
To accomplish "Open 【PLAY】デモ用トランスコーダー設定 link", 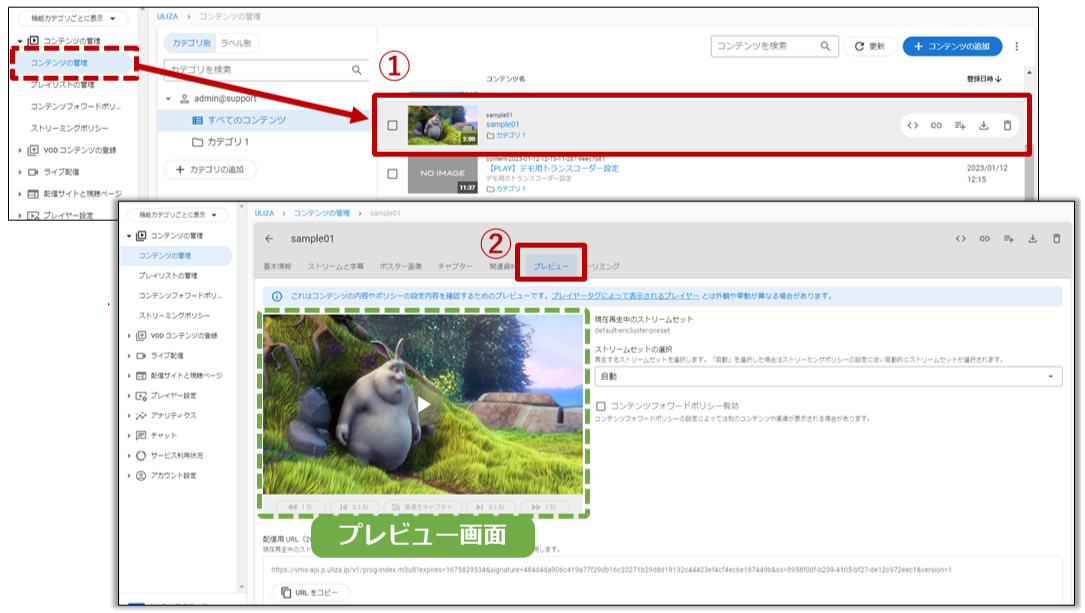I will click(x=552, y=168).
